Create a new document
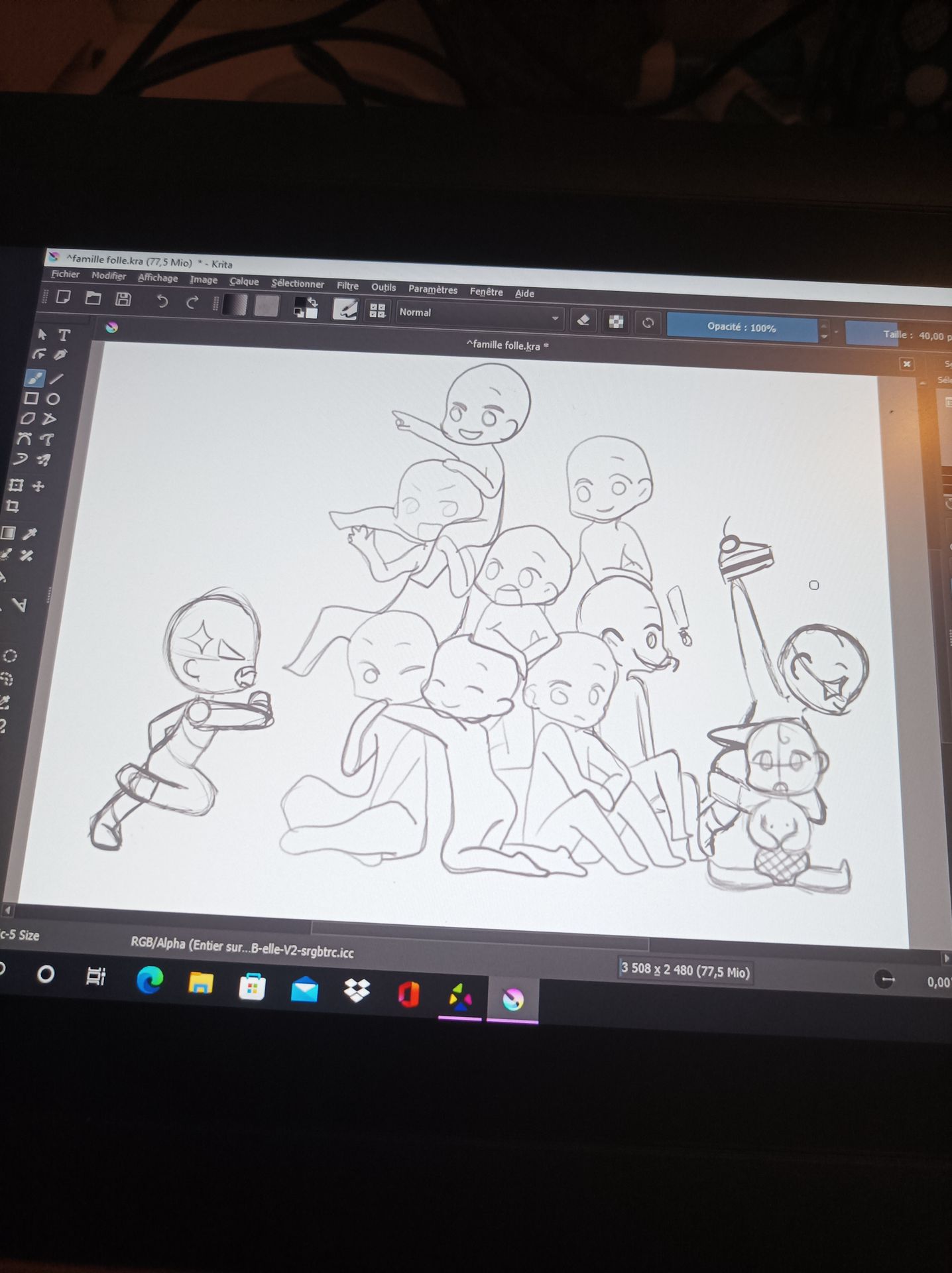Screen dimensions: 952x1273 pos(64,296)
